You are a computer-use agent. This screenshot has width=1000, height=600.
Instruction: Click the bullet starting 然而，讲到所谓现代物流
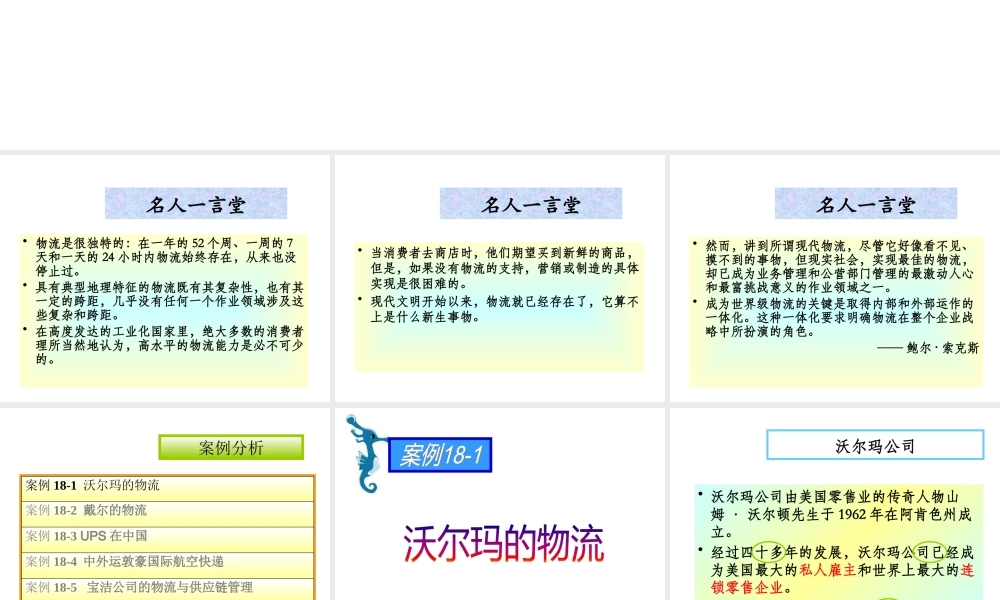click(x=835, y=267)
